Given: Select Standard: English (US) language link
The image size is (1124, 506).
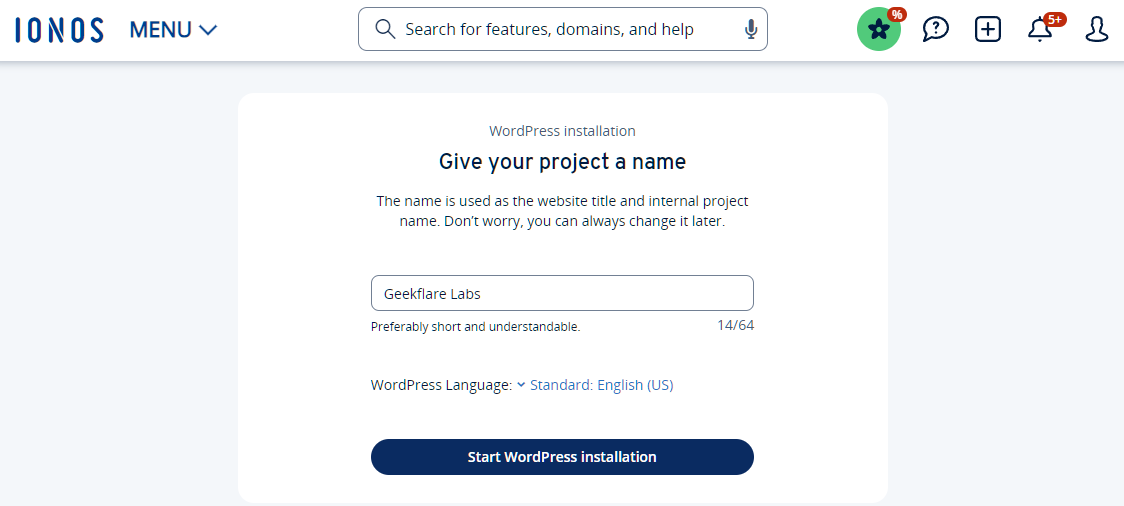Looking at the screenshot, I should [x=601, y=385].
